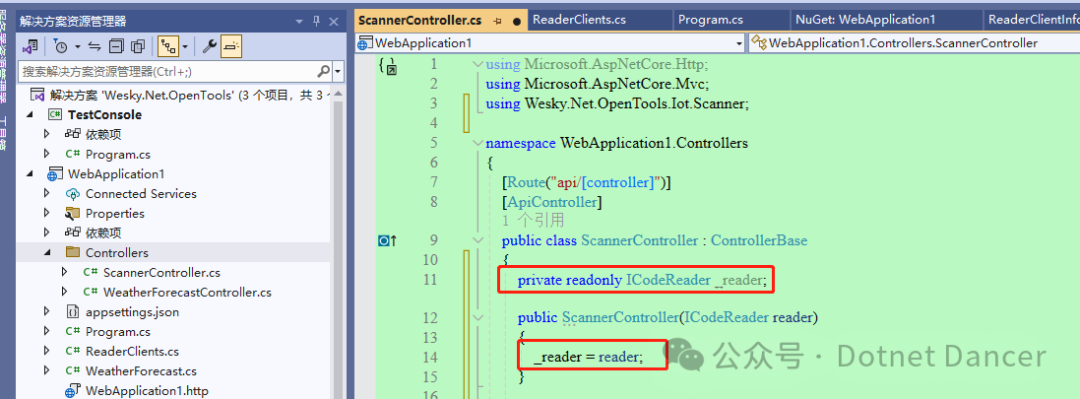1080x399 pixels.
Task: Pin the Solution Explorer panel with pushpin
Action: click(x=317, y=21)
